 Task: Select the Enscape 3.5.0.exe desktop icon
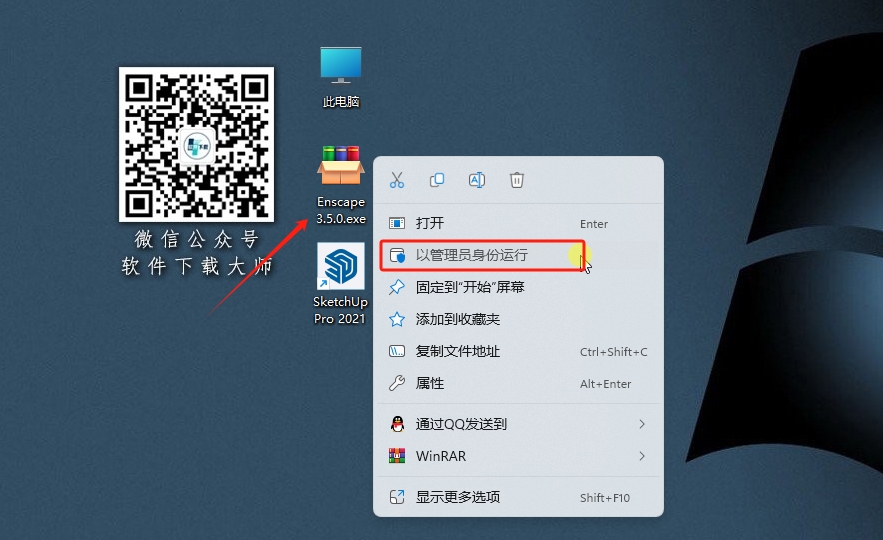pos(341,185)
